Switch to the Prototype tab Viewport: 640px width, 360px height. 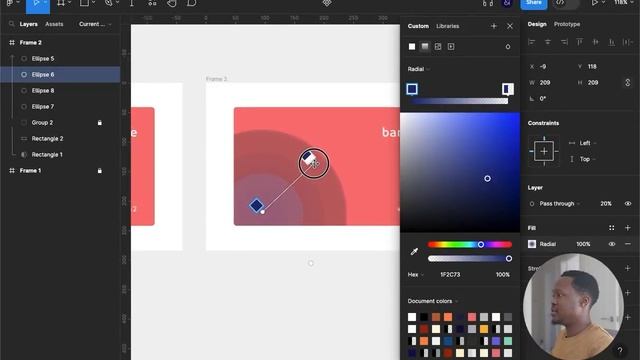567,24
